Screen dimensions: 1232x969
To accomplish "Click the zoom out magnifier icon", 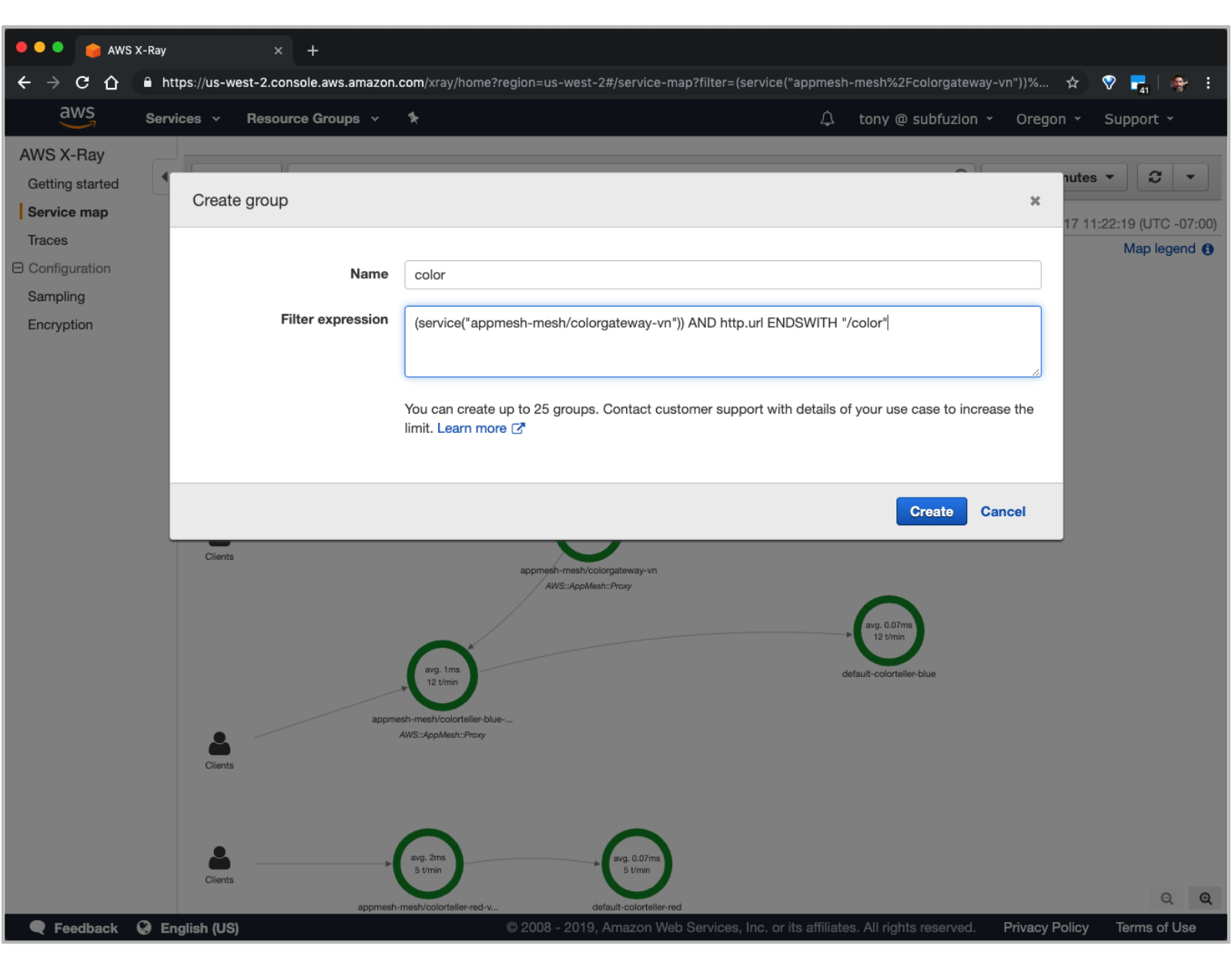I will pyautogui.click(x=1167, y=898).
